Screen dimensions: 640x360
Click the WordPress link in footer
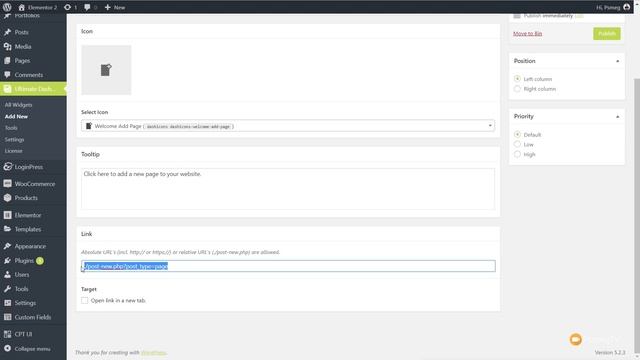pos(153,352)
